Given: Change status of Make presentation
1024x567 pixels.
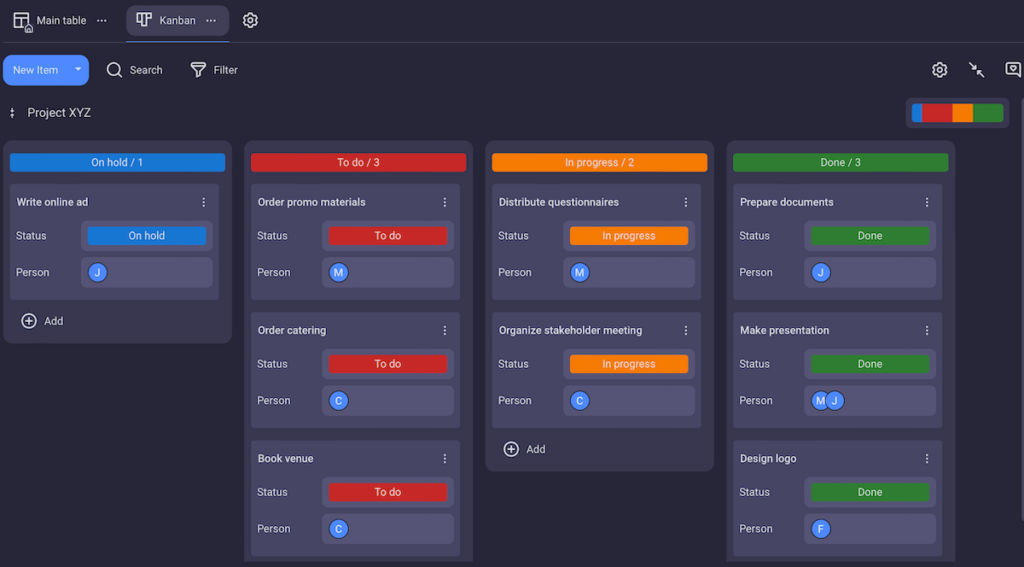Looking at the screenshot, I should click(870, 364).
